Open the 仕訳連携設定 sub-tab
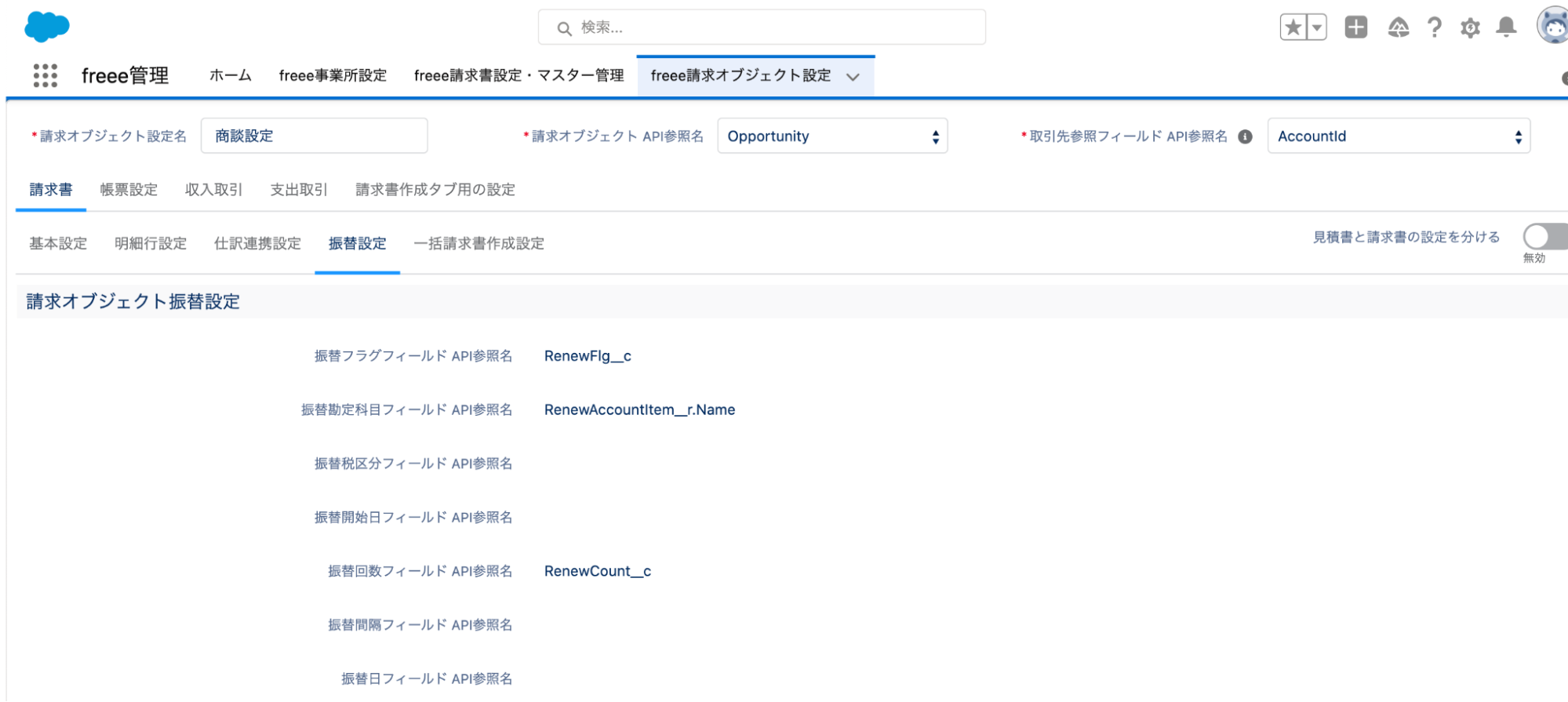 coord(257,243)
